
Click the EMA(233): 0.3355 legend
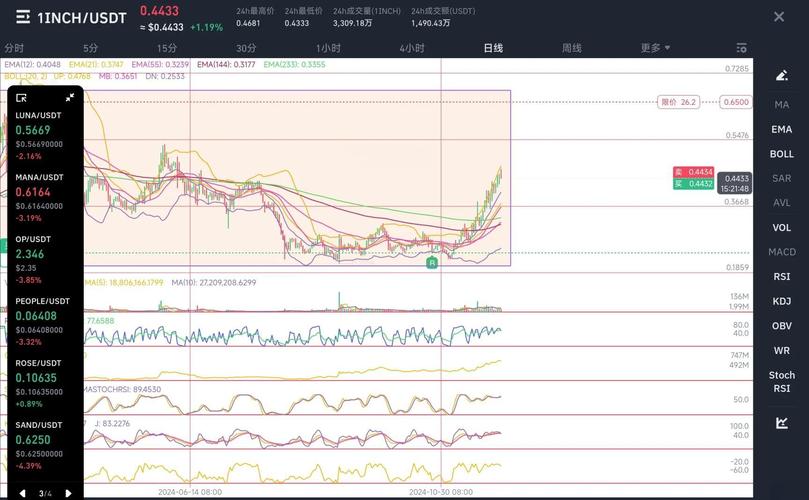coord(294,64)
